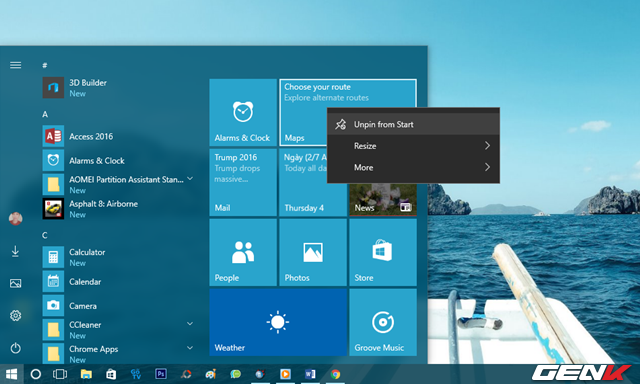Jump to the # letter section

tap(45, 65)
